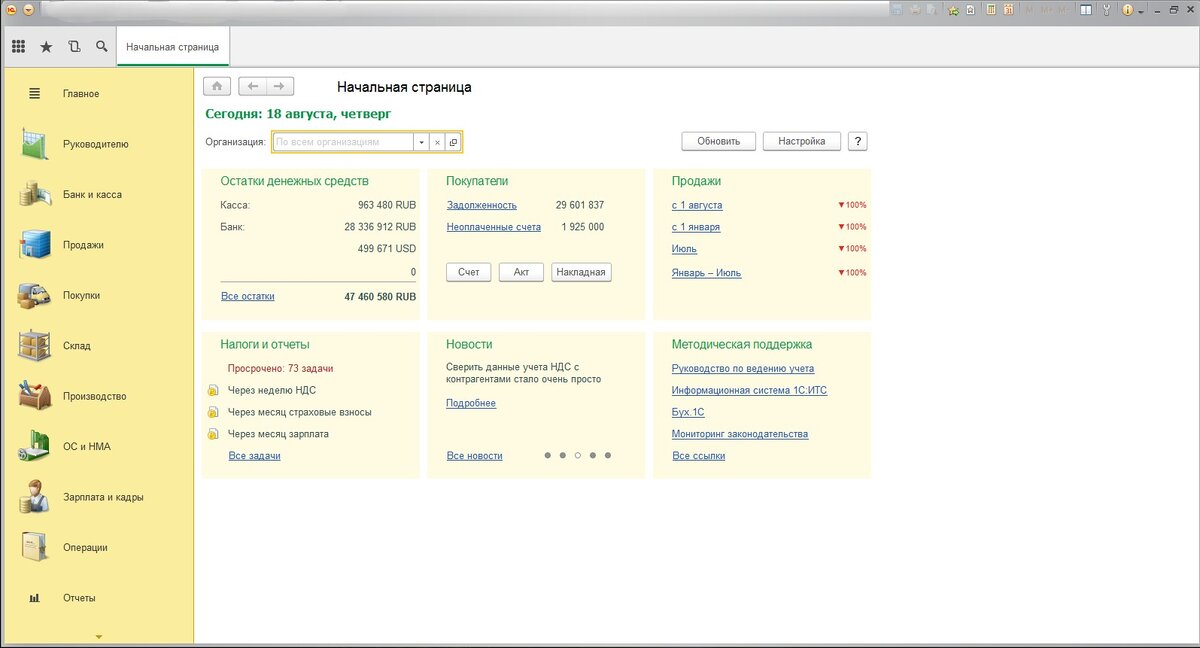1200x648 pixels.
Task: Open Январь – Июль sales link
Action: click(x=707, y=273)
